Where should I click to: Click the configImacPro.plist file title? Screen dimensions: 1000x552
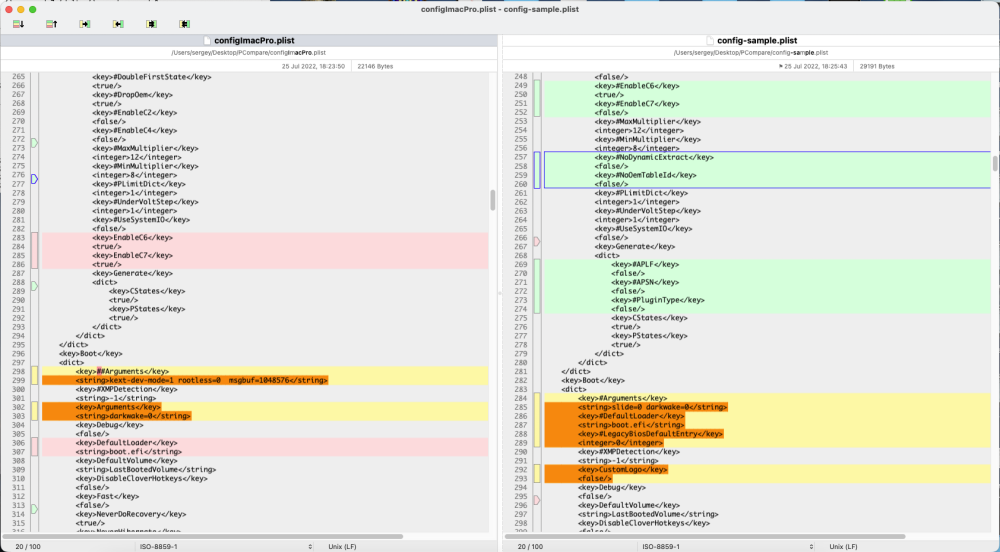coord(254,40)
